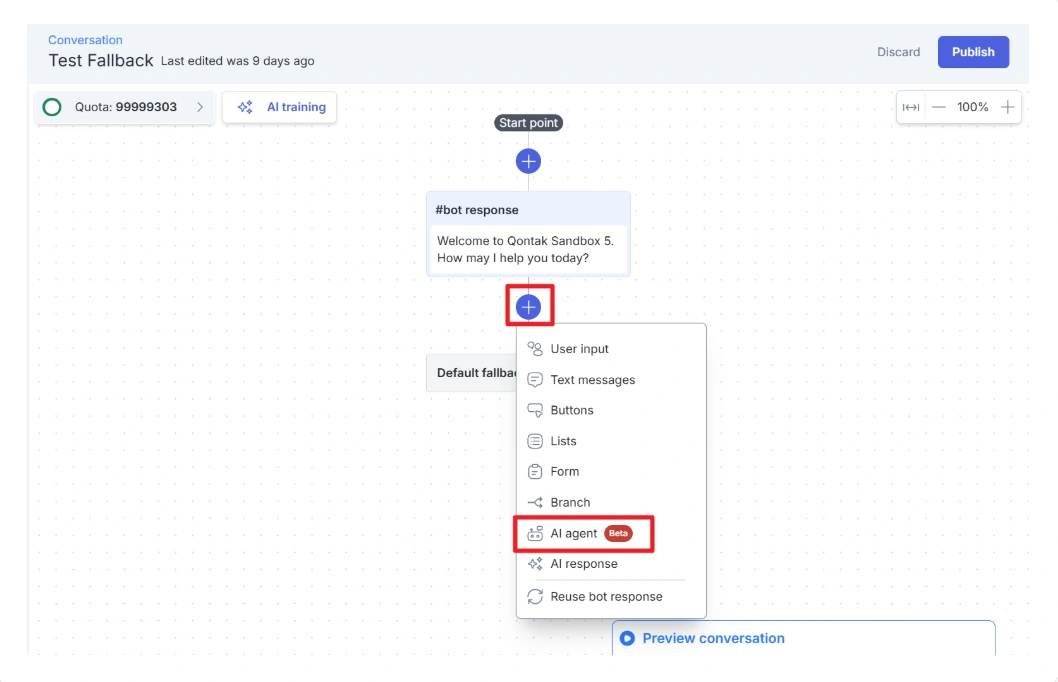The width and height of the screenshot is (1058, 682).
Task: Select the Default fallback node
Action: (472, 373)
